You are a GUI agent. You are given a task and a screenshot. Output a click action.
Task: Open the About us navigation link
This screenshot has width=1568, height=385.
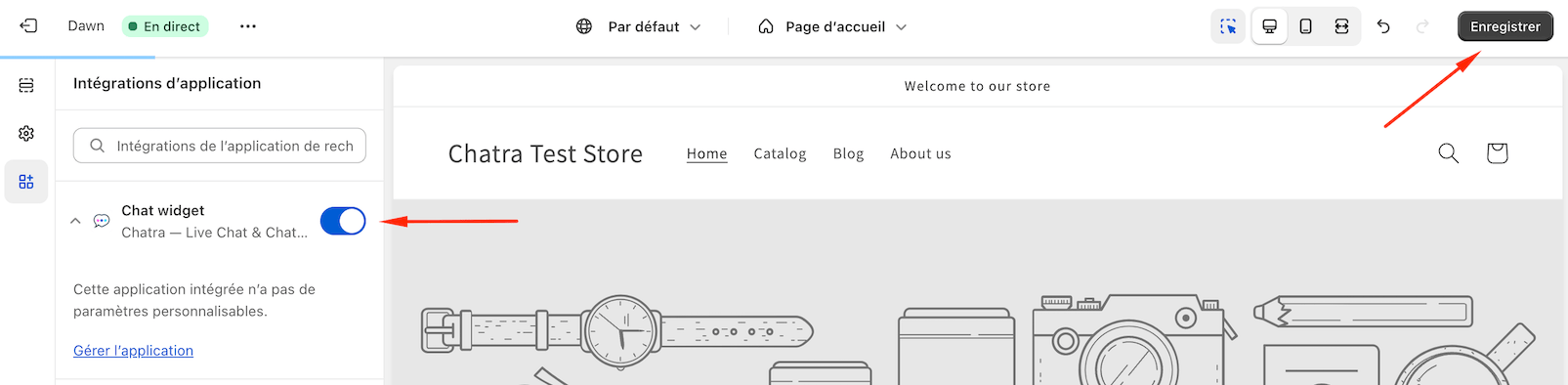click(x=920, y=153)
